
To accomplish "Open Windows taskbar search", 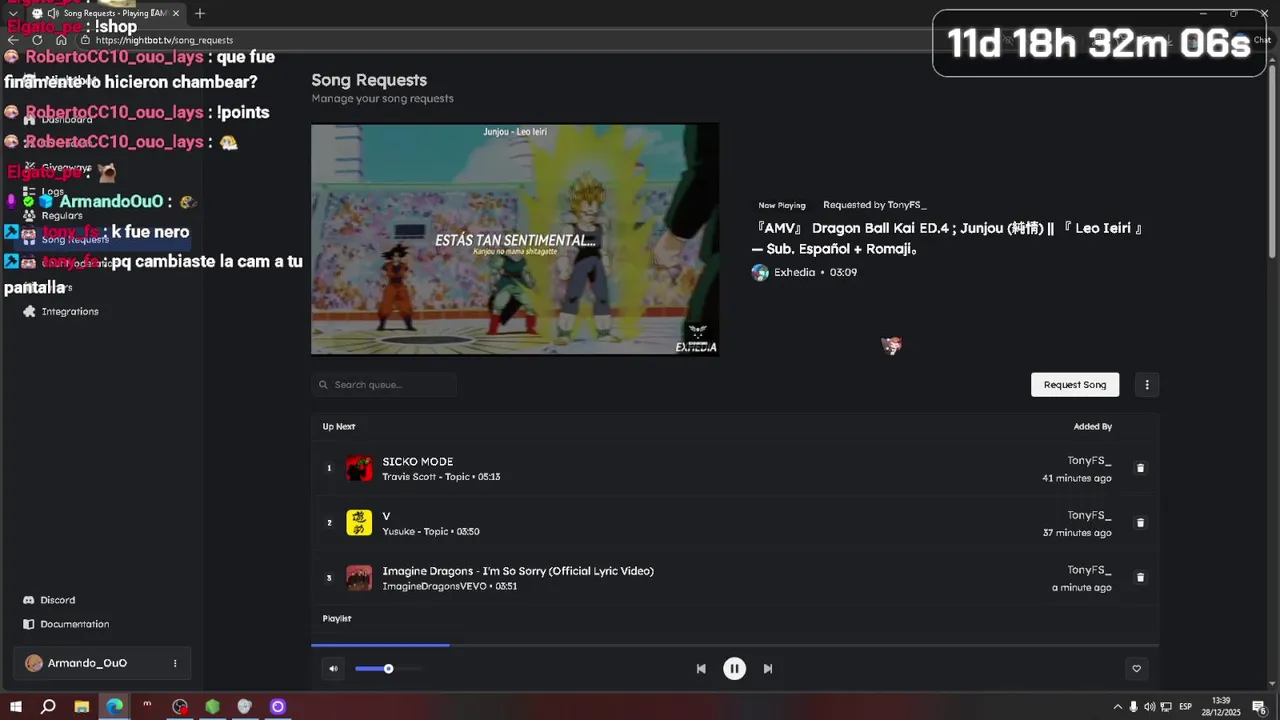I will [x=48, y=707].
